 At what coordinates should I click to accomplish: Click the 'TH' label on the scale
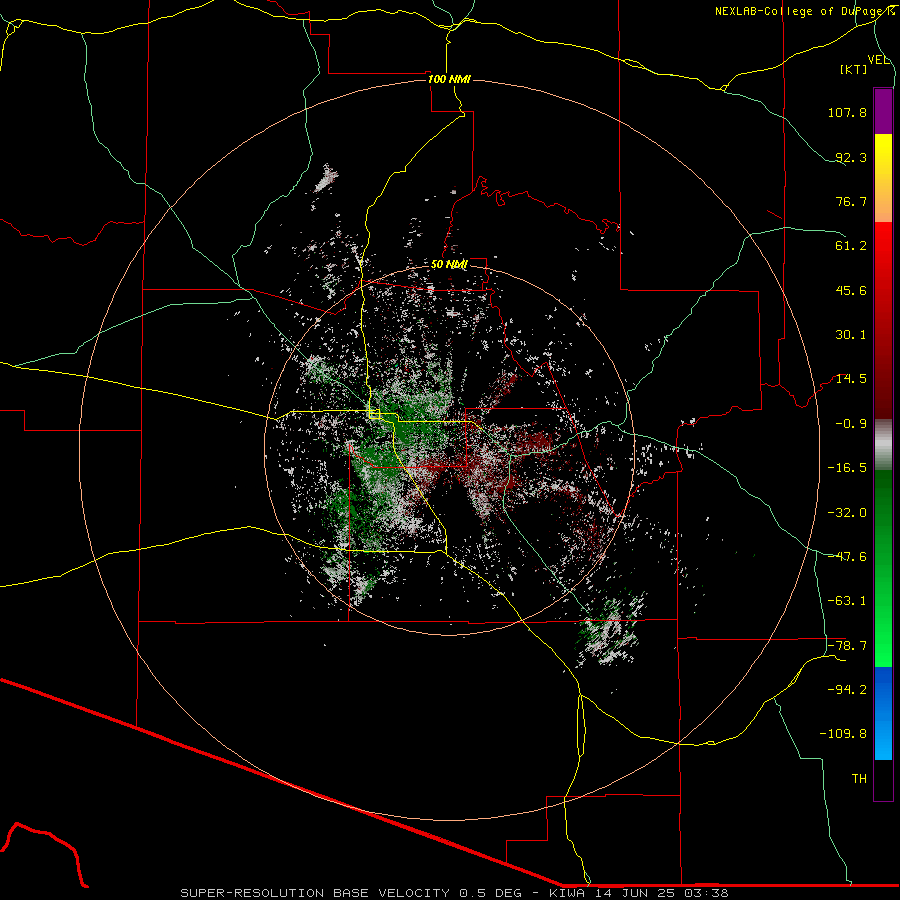click(x=859, y=779)
